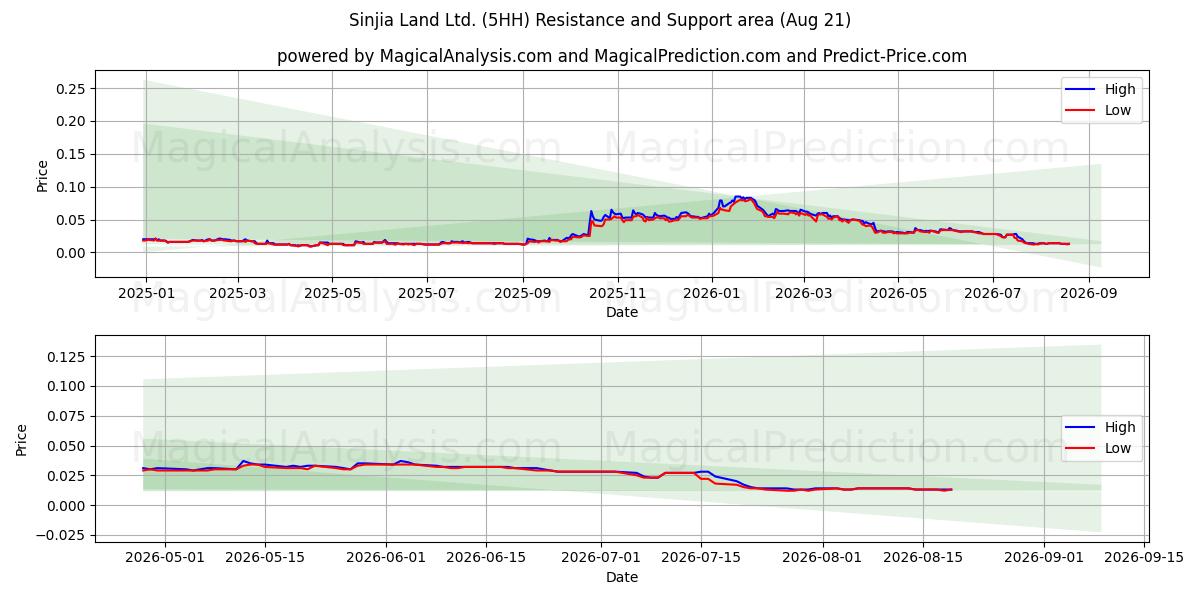Click the '0.075' price tick in bottom chart
This screenshot has height=600, width=1200.
[x=68, y=416]
